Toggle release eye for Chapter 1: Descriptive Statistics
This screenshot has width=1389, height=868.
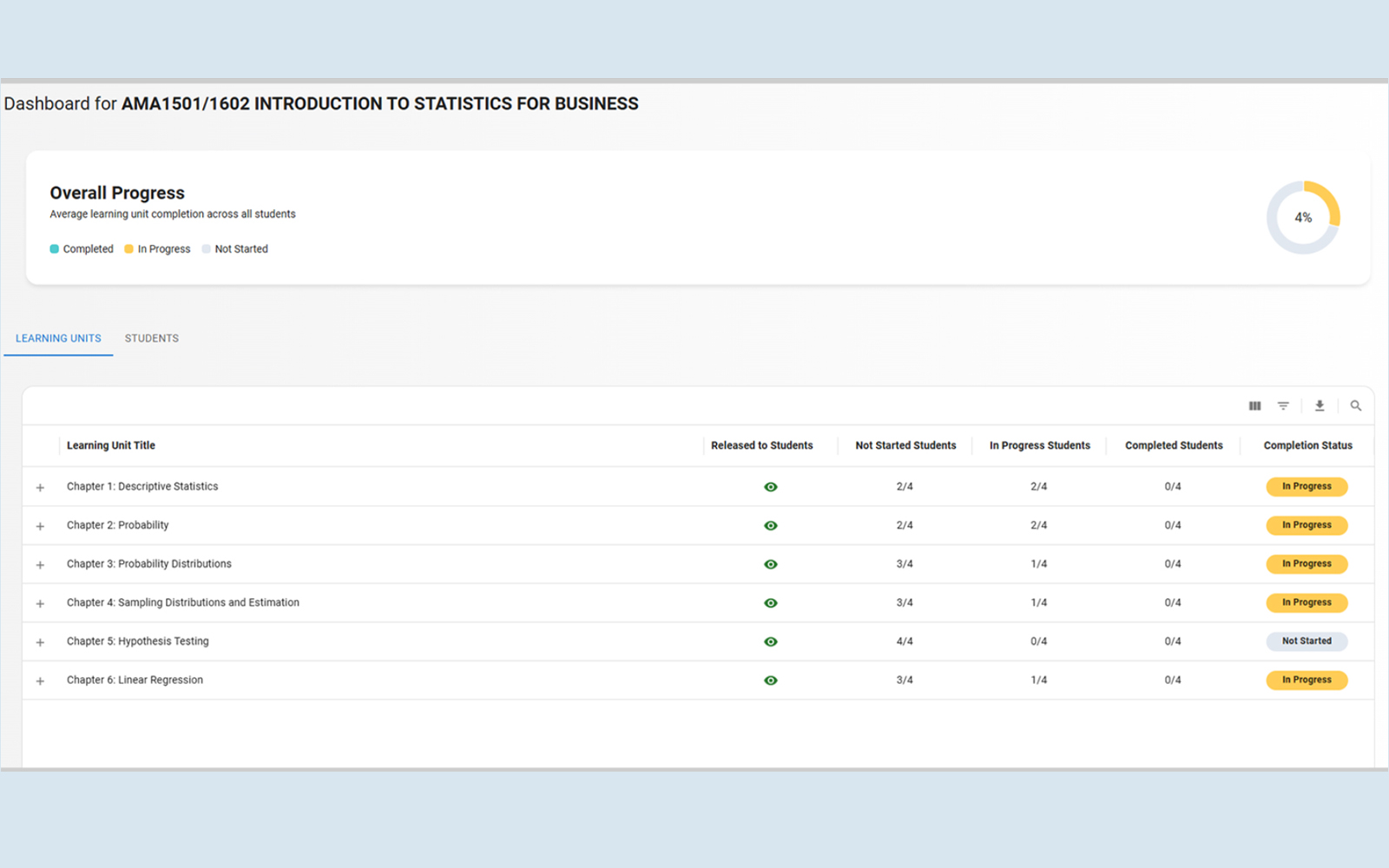[x=770, y=487]
